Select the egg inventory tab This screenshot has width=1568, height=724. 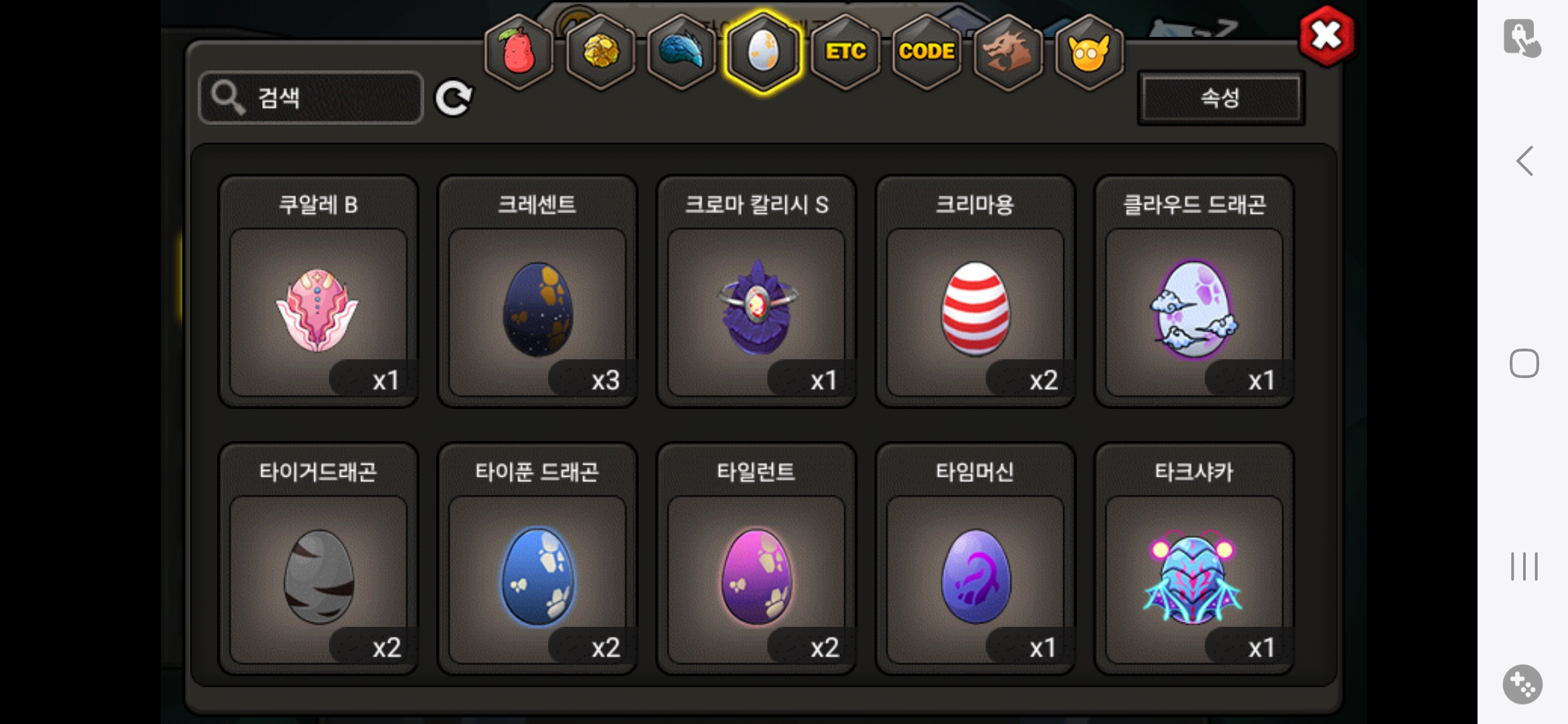pyautogui.click(x=763, y=52)
